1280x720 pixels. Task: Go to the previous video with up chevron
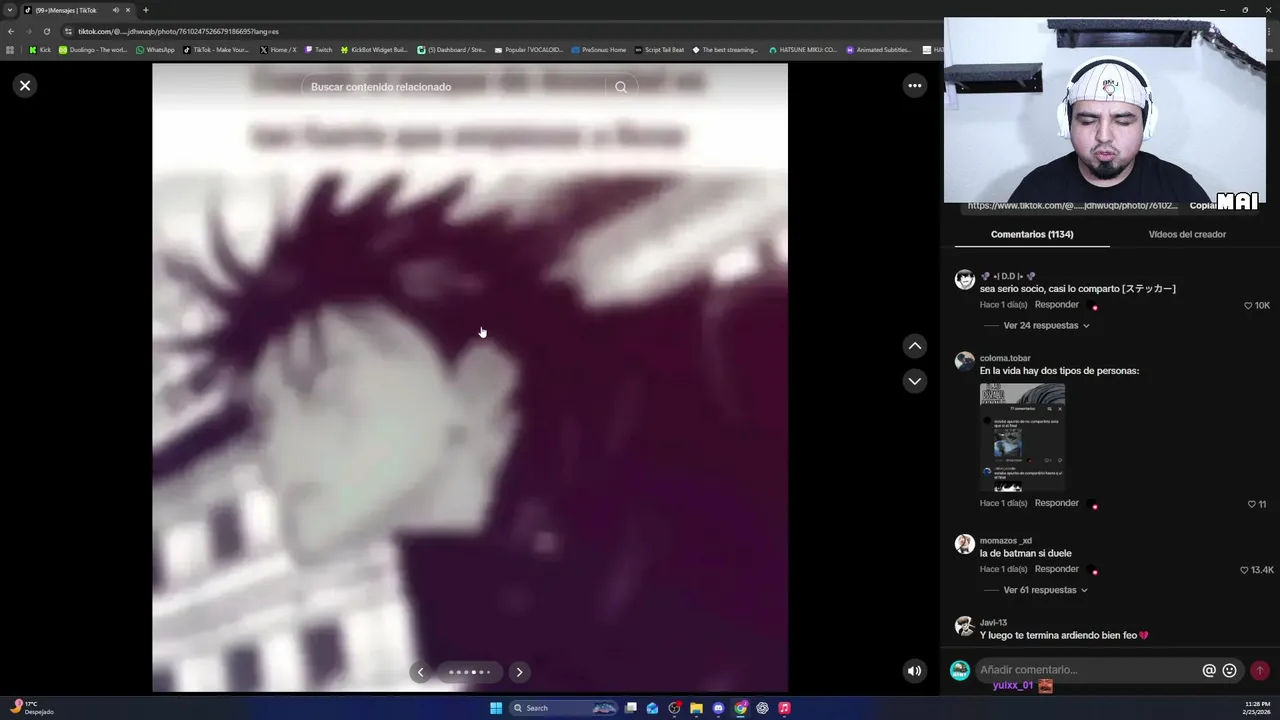(x=914, y=346)
